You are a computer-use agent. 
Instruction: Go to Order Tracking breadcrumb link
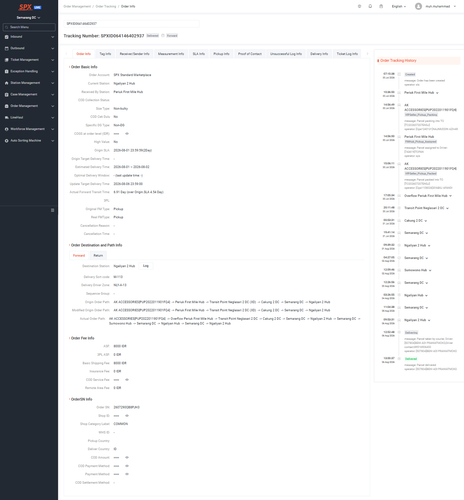coord(106,6)
